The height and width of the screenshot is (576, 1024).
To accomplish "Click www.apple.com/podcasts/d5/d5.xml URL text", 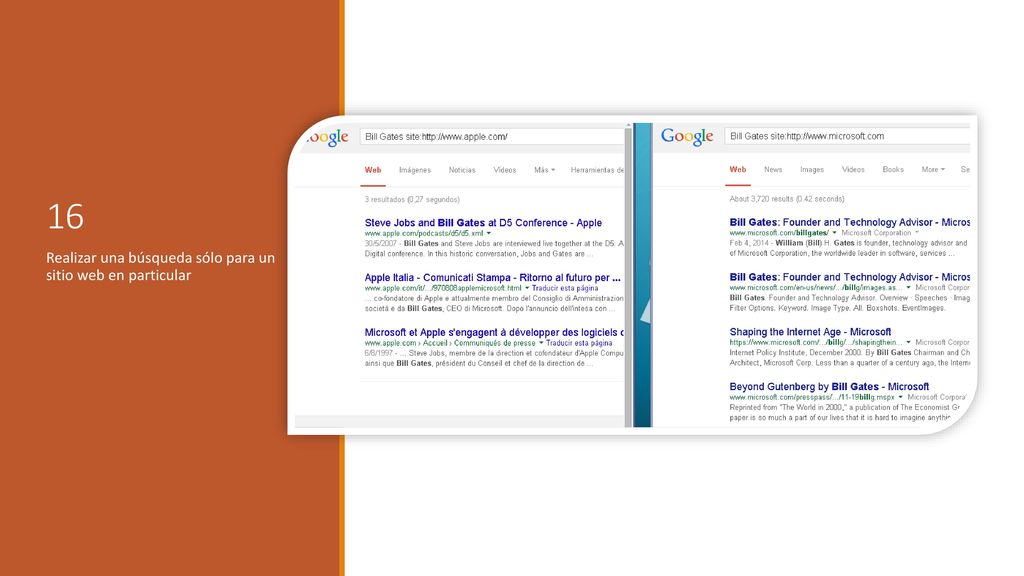I will pos(424,233).
